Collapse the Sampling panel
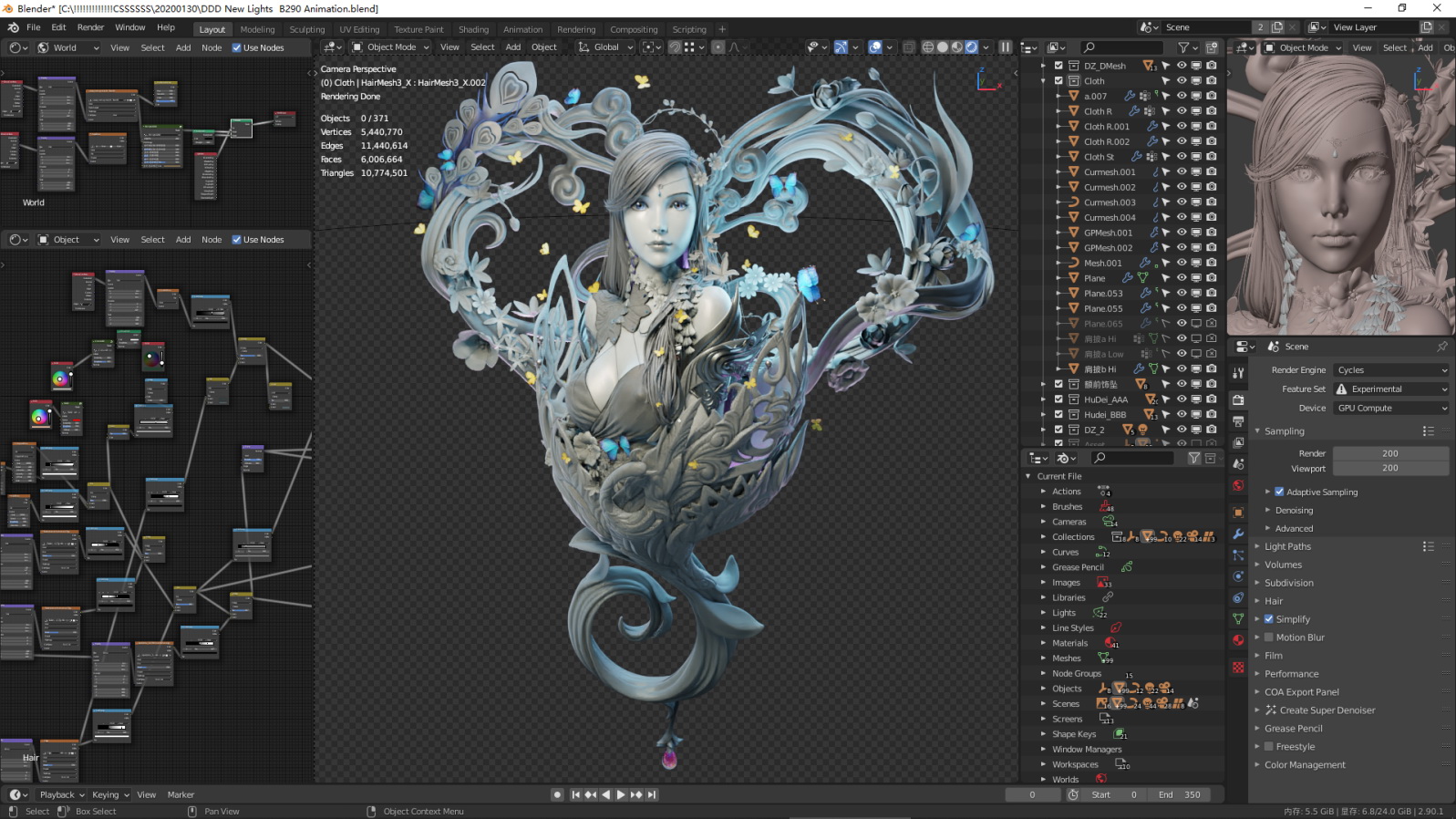 click(x=1284, y=431)
